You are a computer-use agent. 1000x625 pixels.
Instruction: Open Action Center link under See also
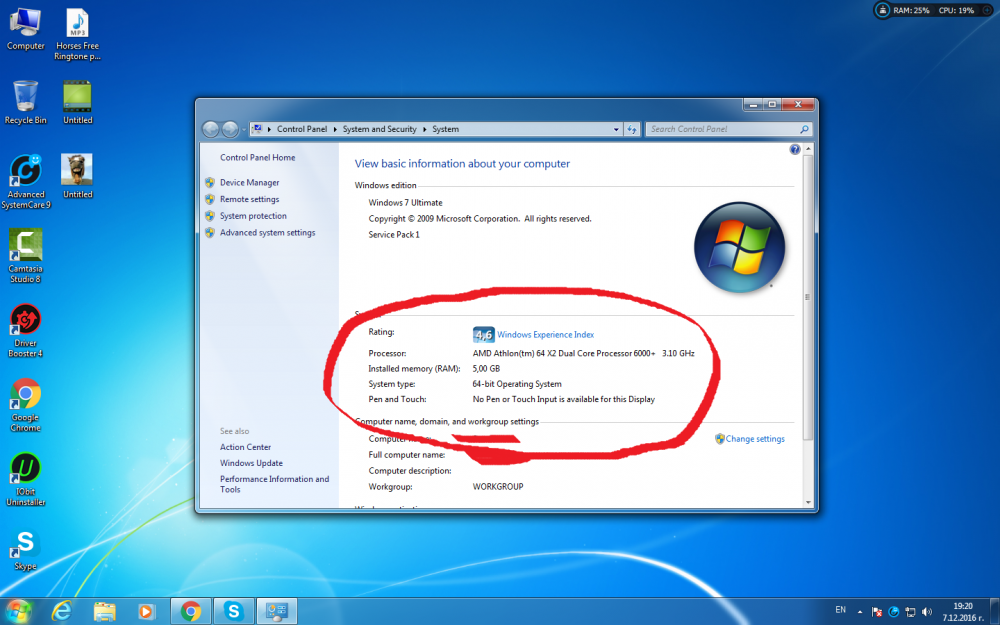click(246, 447)
